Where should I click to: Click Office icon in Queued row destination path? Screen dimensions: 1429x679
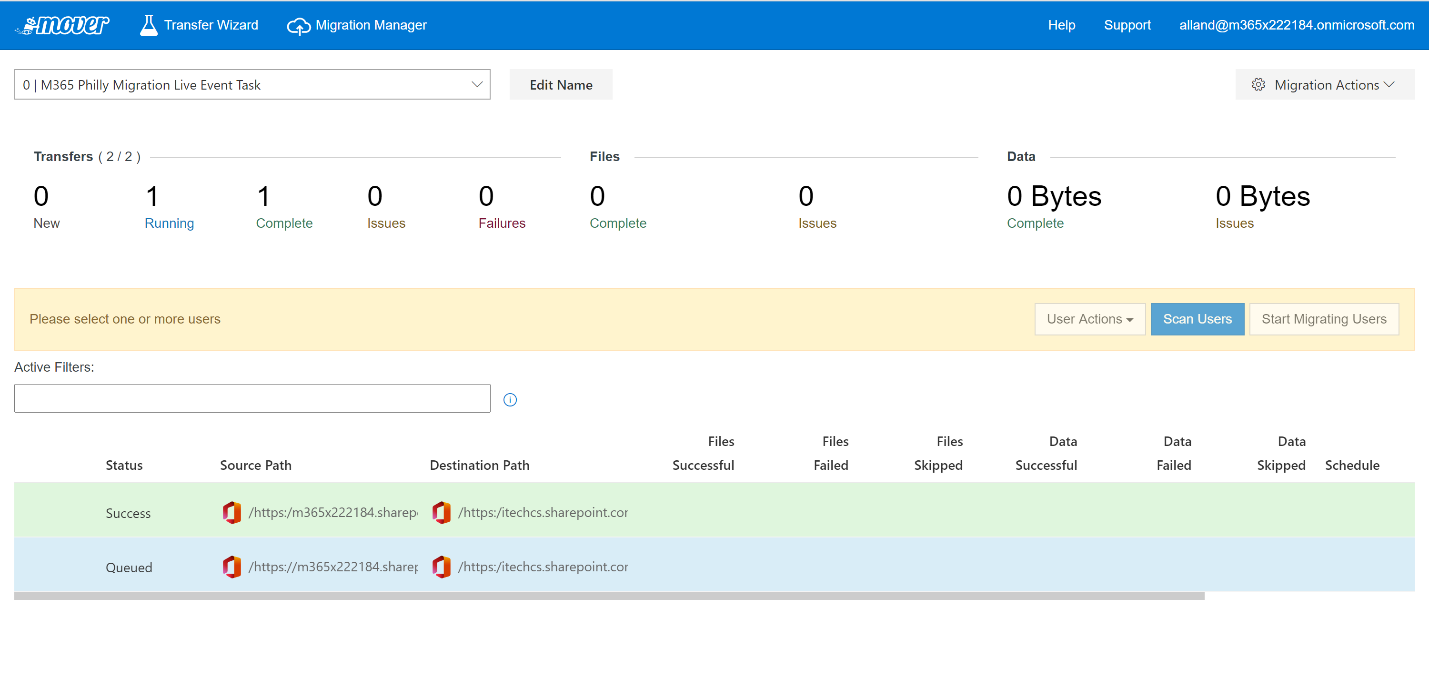pos(441,567)
